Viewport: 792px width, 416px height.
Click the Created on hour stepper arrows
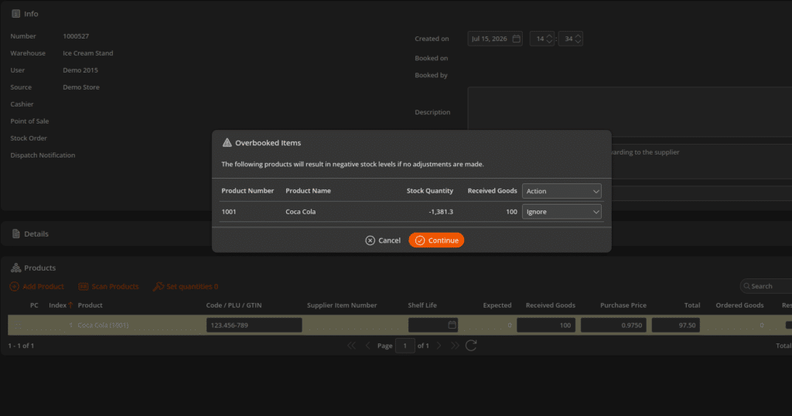tap(549, 39)
